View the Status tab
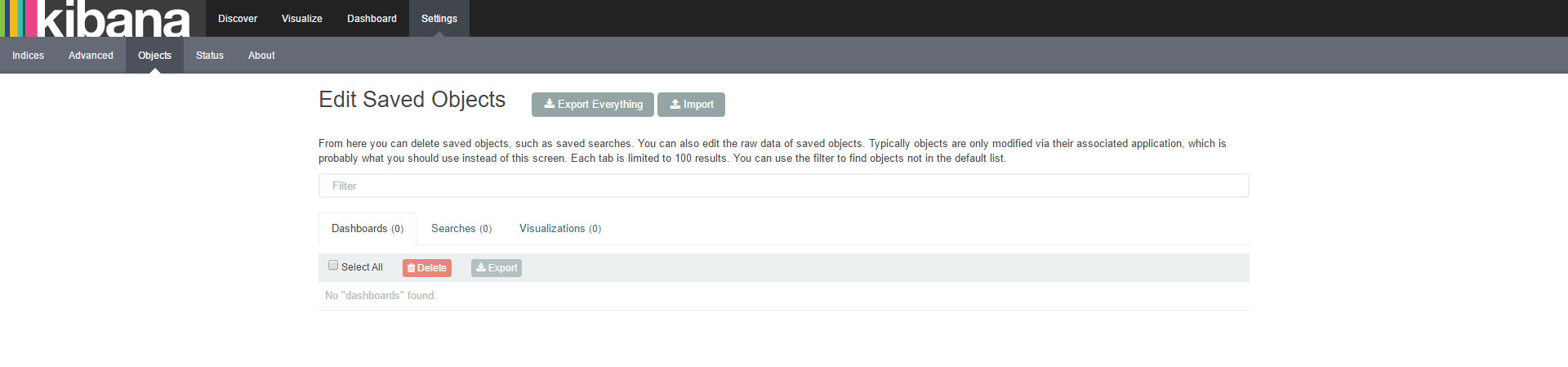1568x367 pixels. 210,56
